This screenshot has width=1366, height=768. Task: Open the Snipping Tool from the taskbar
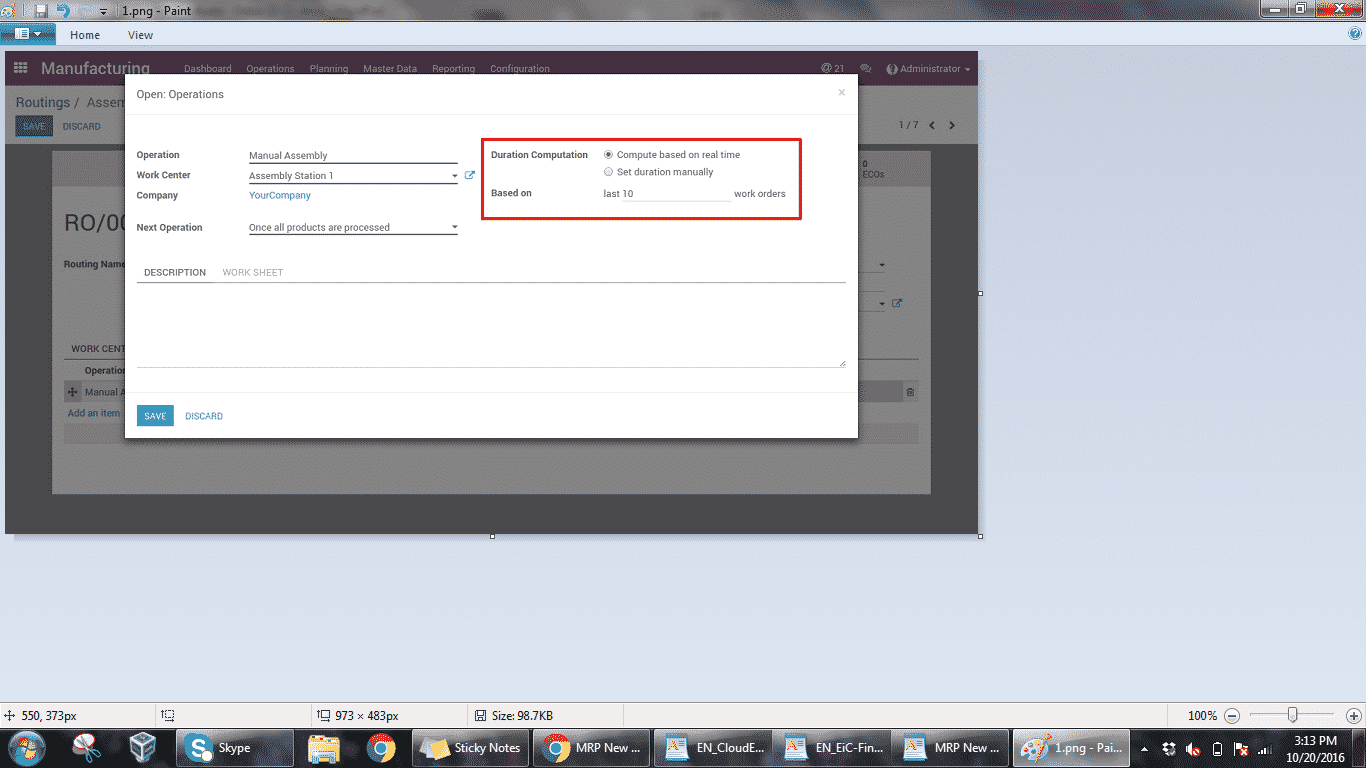86,747
